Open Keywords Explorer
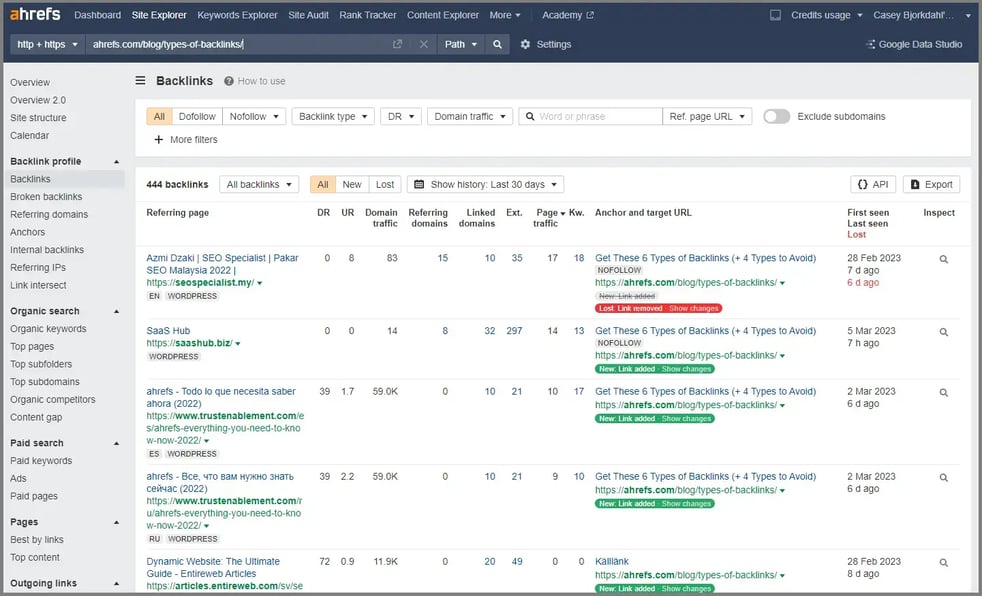Screen dimensions: 982x596 (237, 15)
